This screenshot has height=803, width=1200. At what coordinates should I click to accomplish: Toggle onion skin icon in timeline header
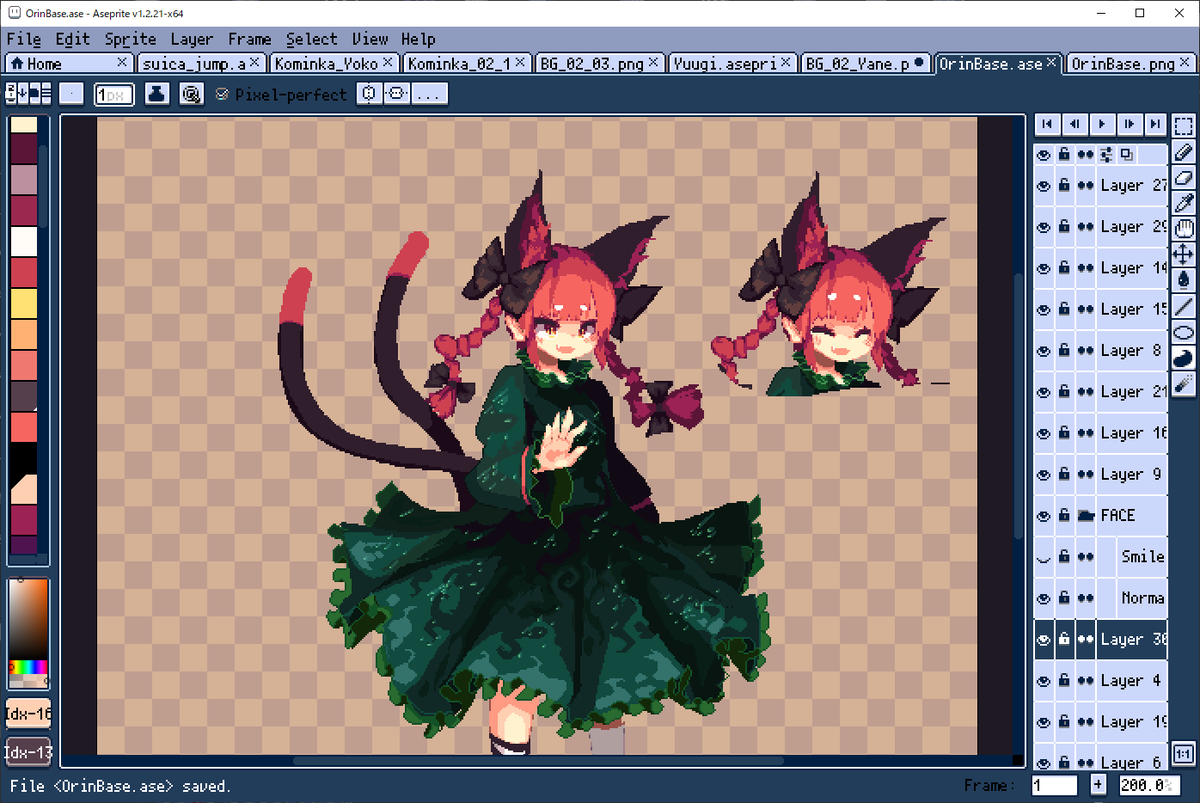(1127, 155)
